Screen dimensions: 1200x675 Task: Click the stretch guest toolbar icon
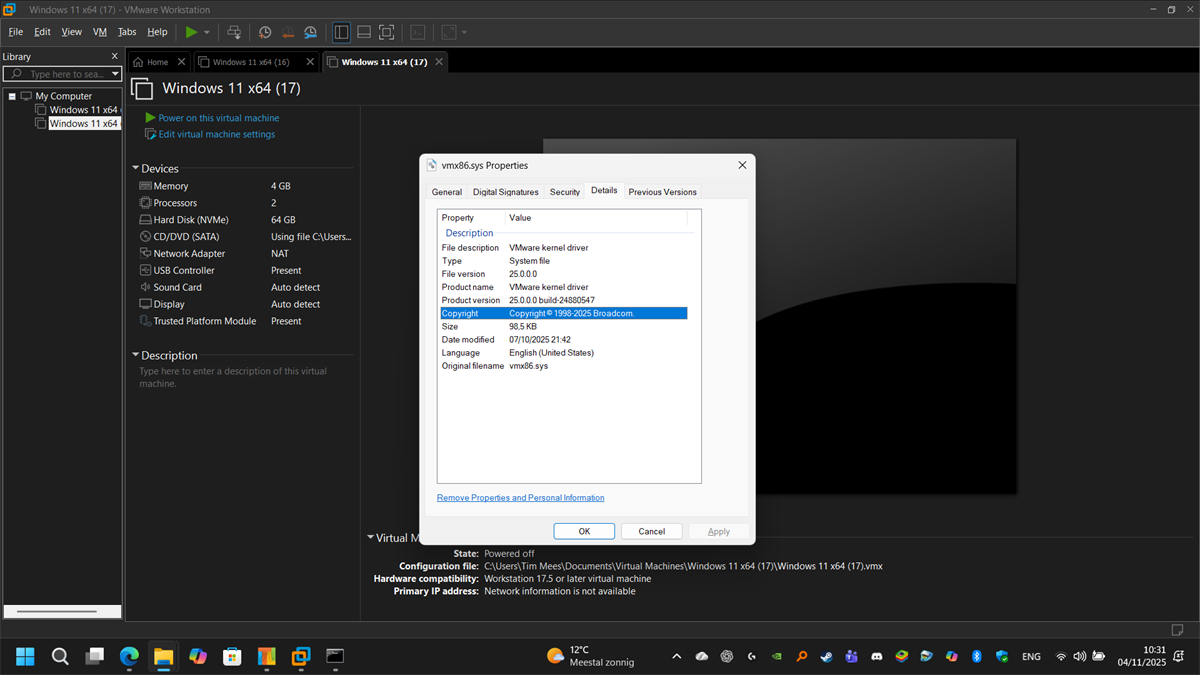point(449,32)
